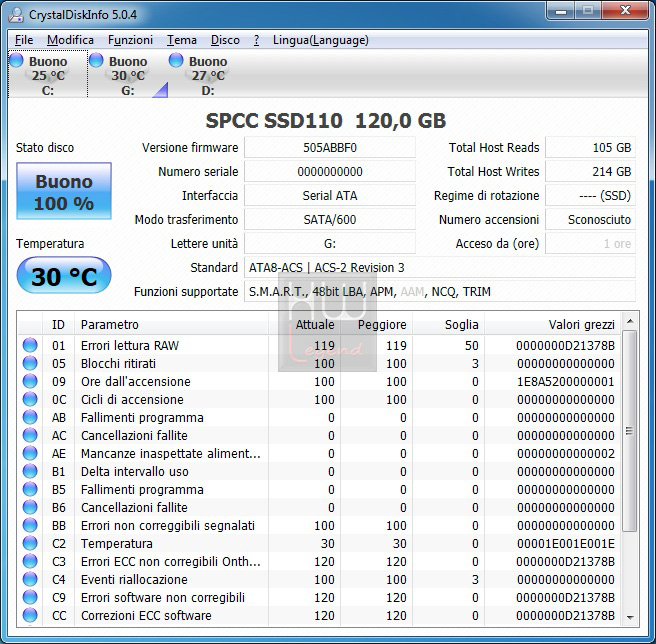Click the Total Host Writes value 214 GB
Image resolution: width=656 pixels, height=644 pixels.
[591, 172]
